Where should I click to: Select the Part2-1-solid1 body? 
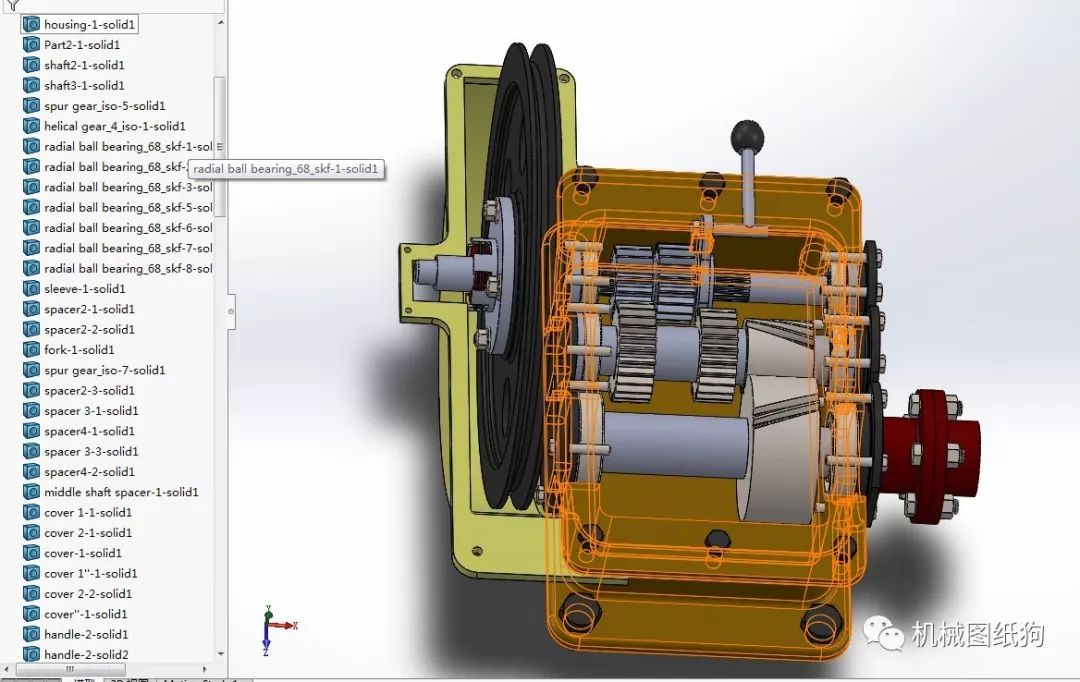[82, 45]
